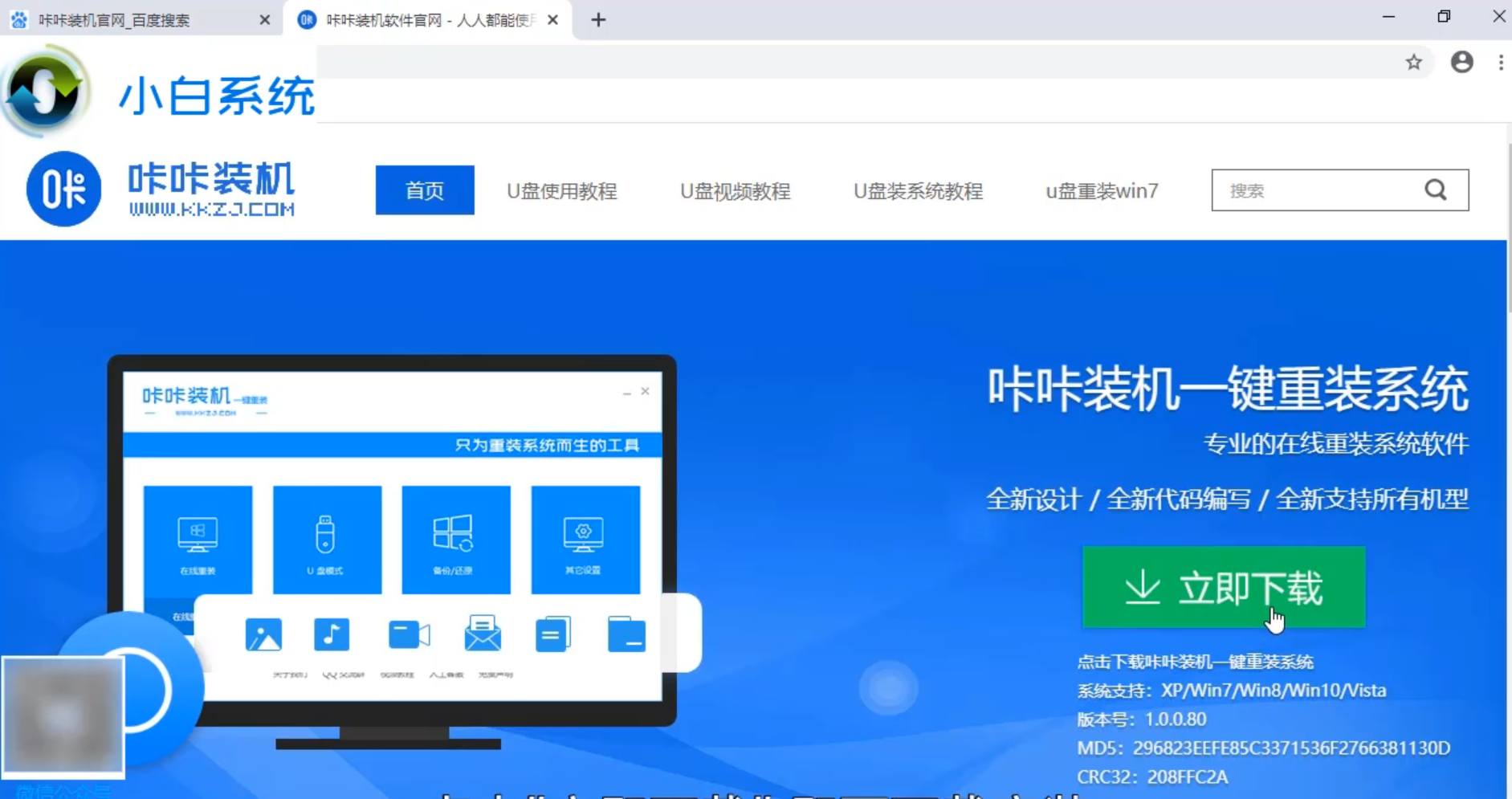Click the 在线重装 tile in the preview
The height and width of the screenshot is (799, 1512).
198,540
